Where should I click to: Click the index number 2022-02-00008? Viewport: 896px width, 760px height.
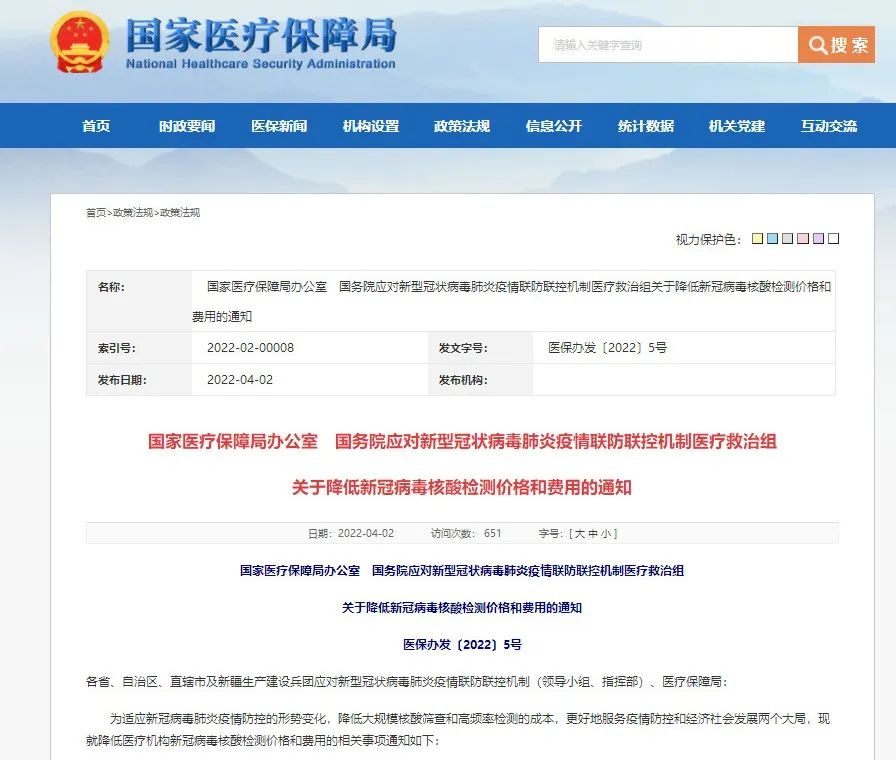point(250,347)
